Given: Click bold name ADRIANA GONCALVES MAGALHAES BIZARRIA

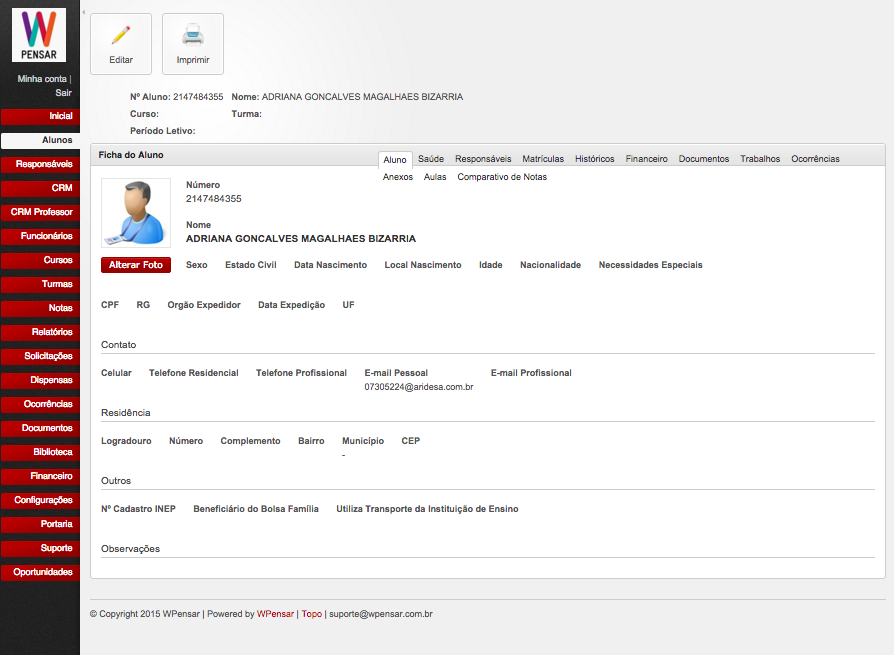Looking at the screenshot, I should click(x=300, y=239).
